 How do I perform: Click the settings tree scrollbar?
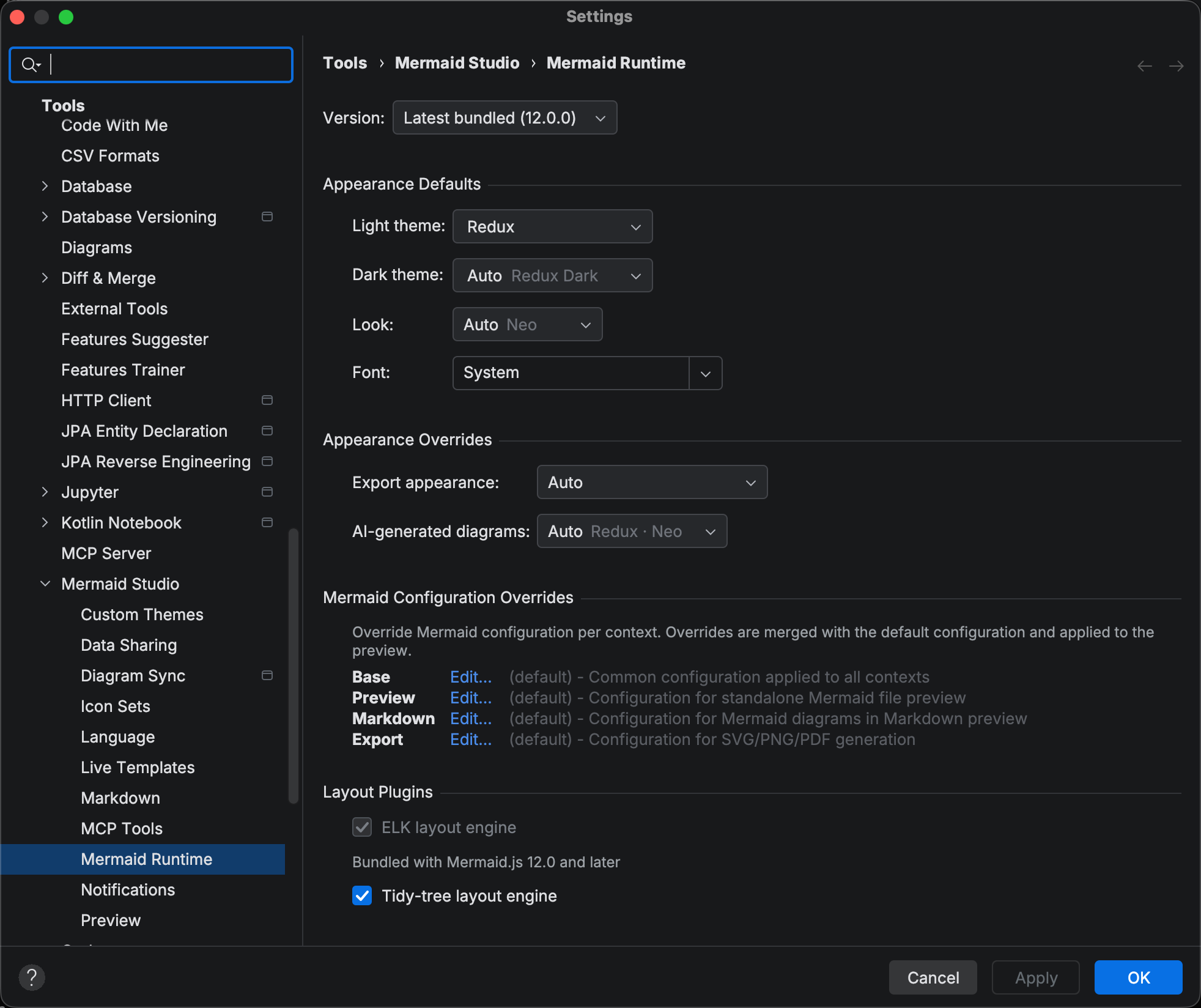(x=294, y=666)
